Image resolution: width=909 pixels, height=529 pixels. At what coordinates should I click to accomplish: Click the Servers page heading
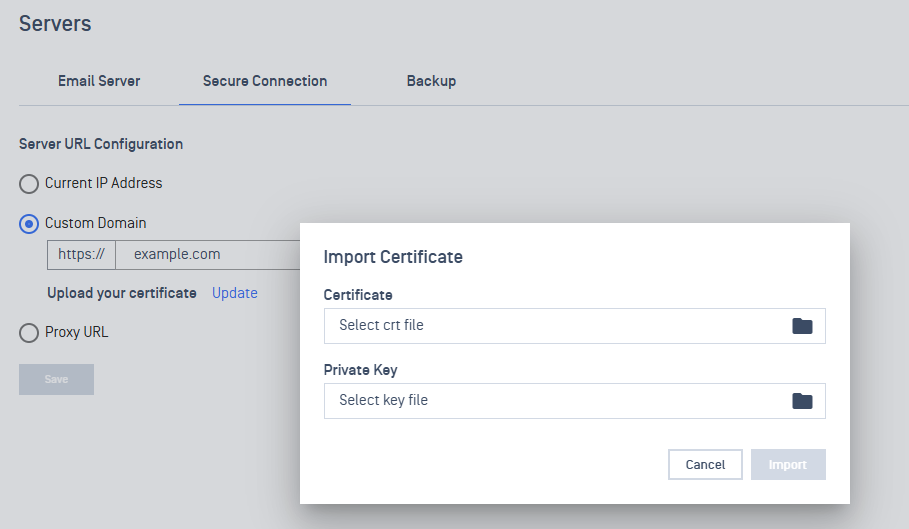point(55,24)
